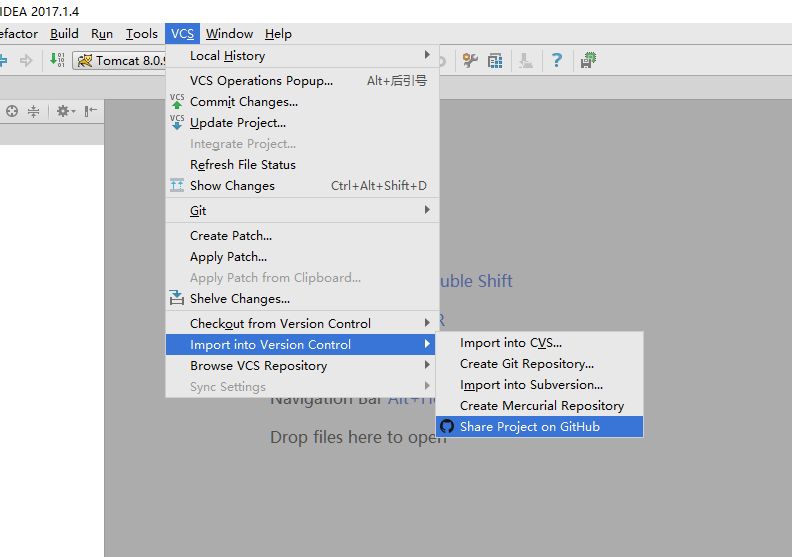792x557 pixels.
Task: Click the VCS update blue arrow icon
Action: [177, 122]
